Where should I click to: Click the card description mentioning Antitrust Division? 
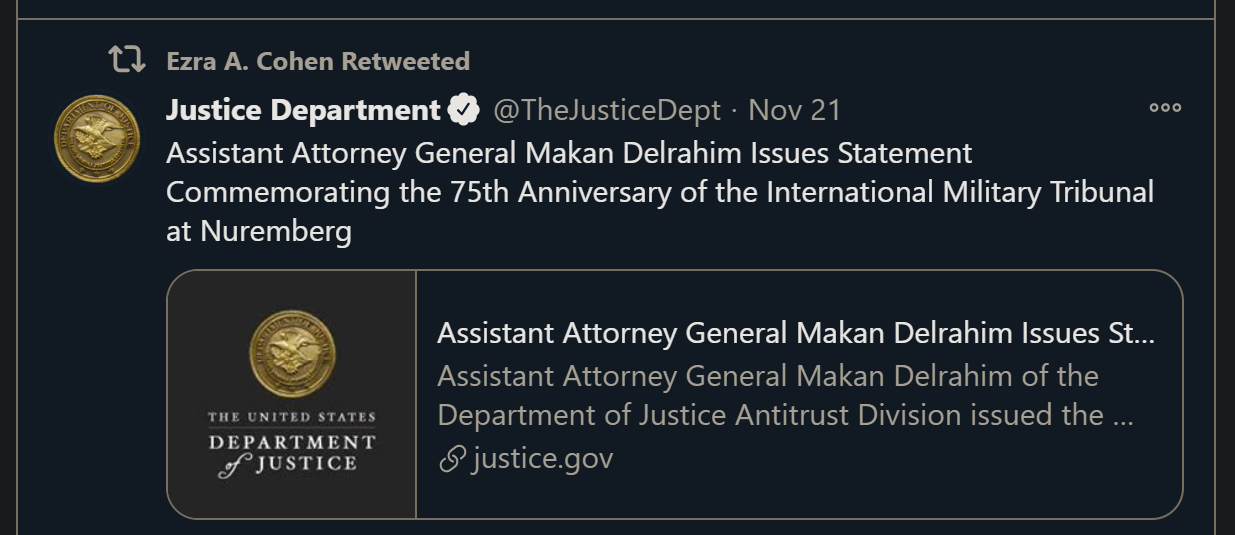click(x=785, y=395)
